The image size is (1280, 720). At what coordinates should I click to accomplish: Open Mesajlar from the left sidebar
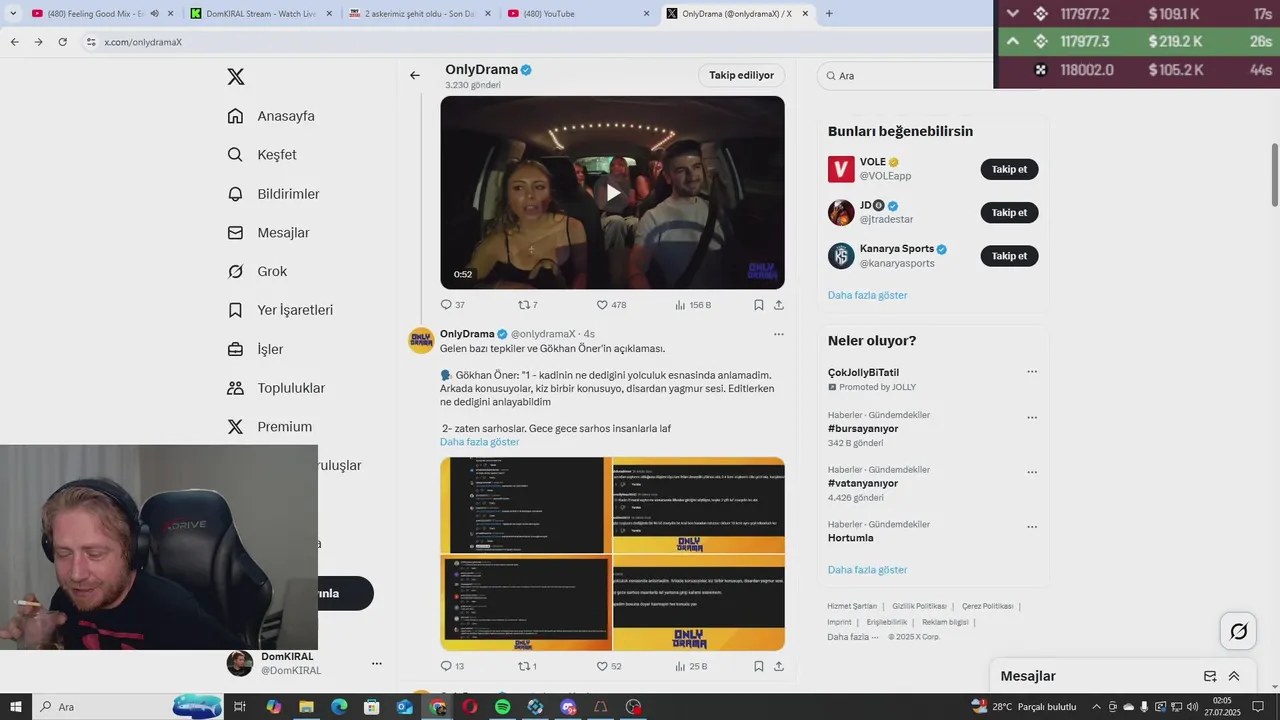(268, 233)
